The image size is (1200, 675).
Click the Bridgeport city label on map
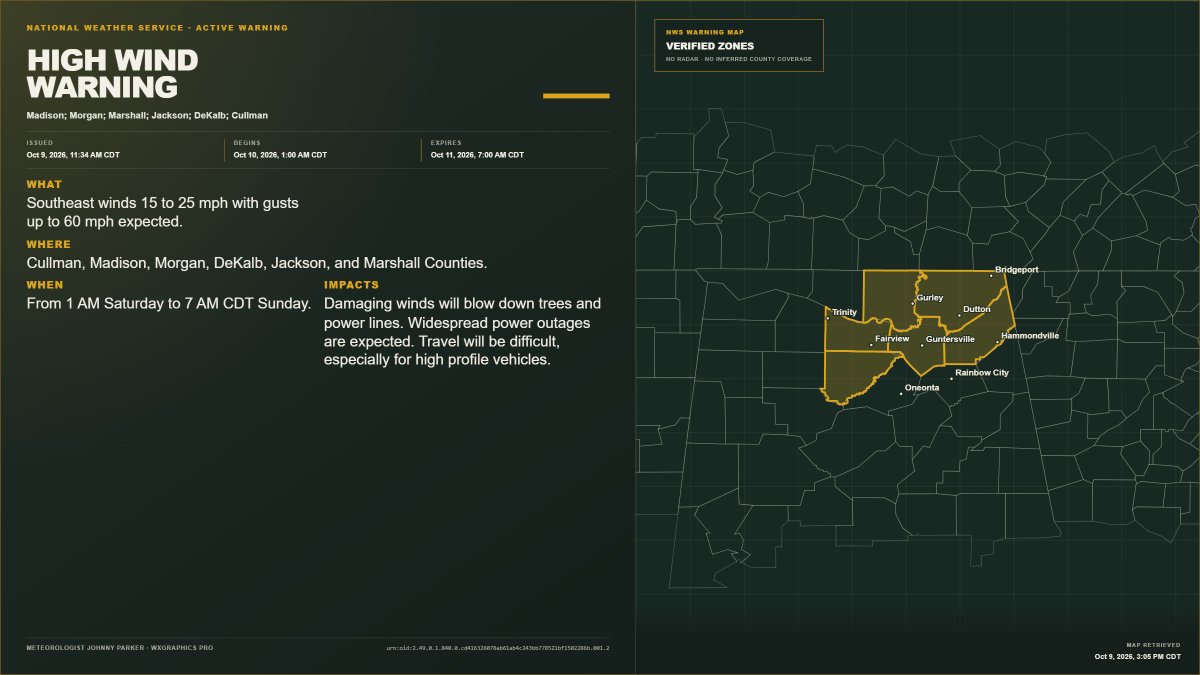(x=1016, y=270)
